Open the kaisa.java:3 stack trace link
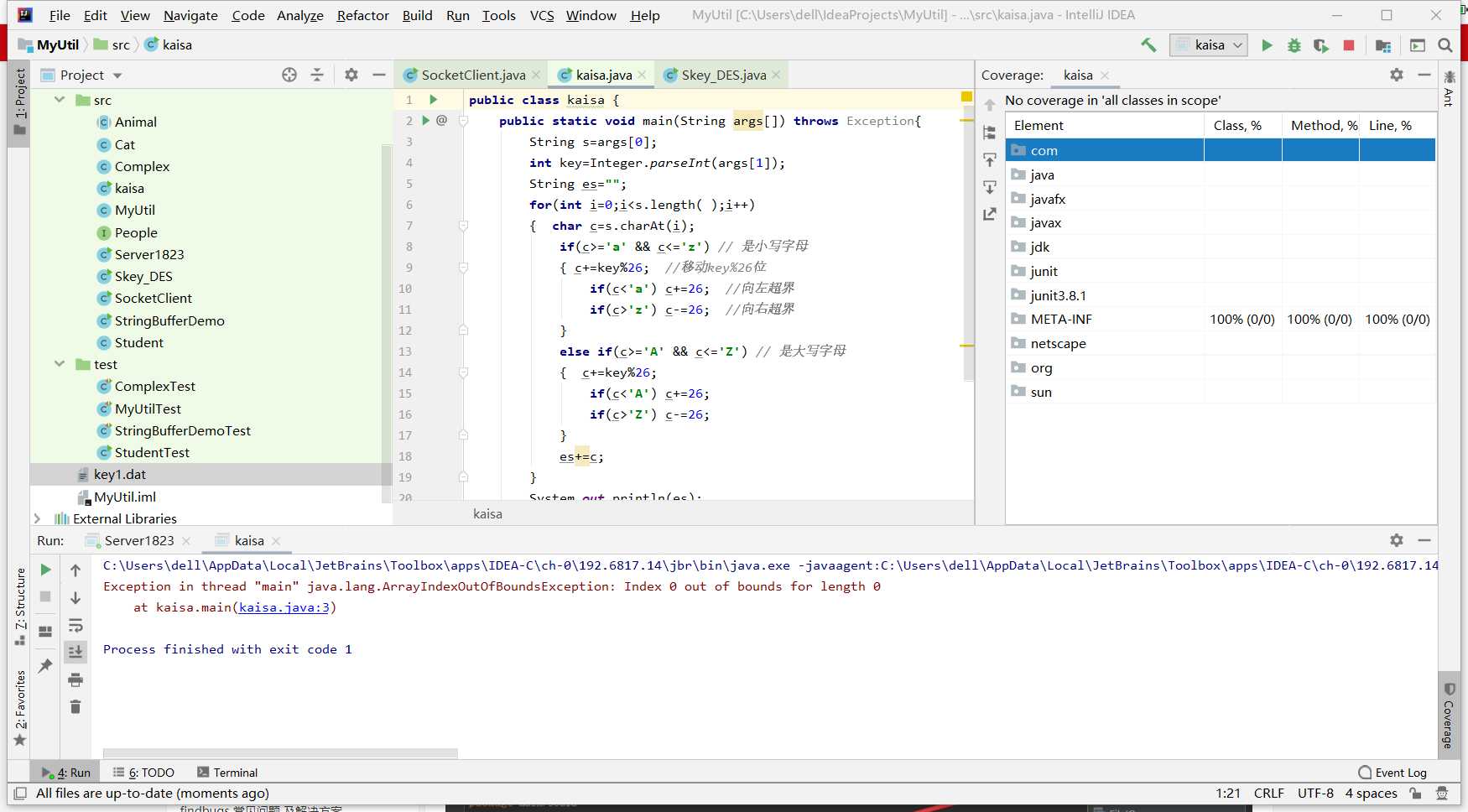 (284, 607)
